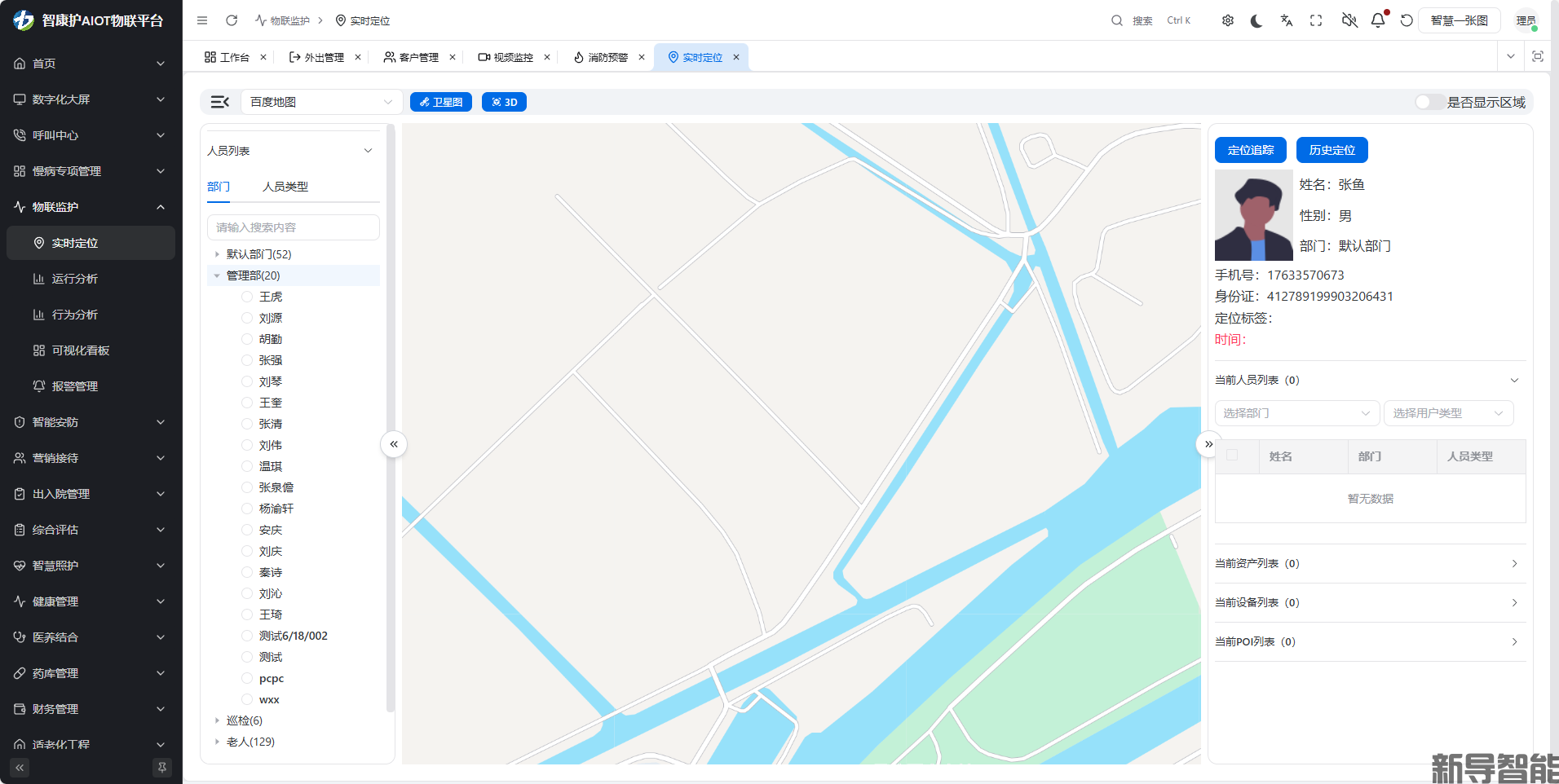Open the 选择部门 dropdown
The image size is (1559, 784).
(x=1296, y=413)
